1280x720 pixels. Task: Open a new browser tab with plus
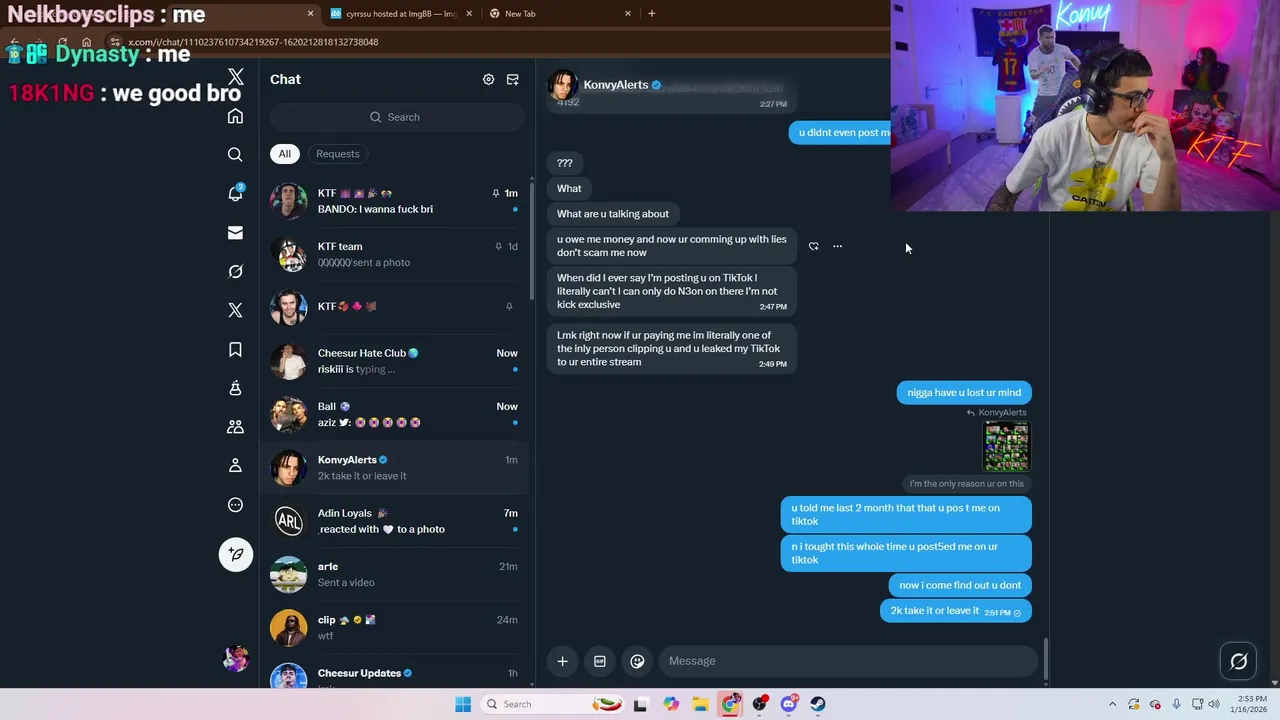(652, 14)
